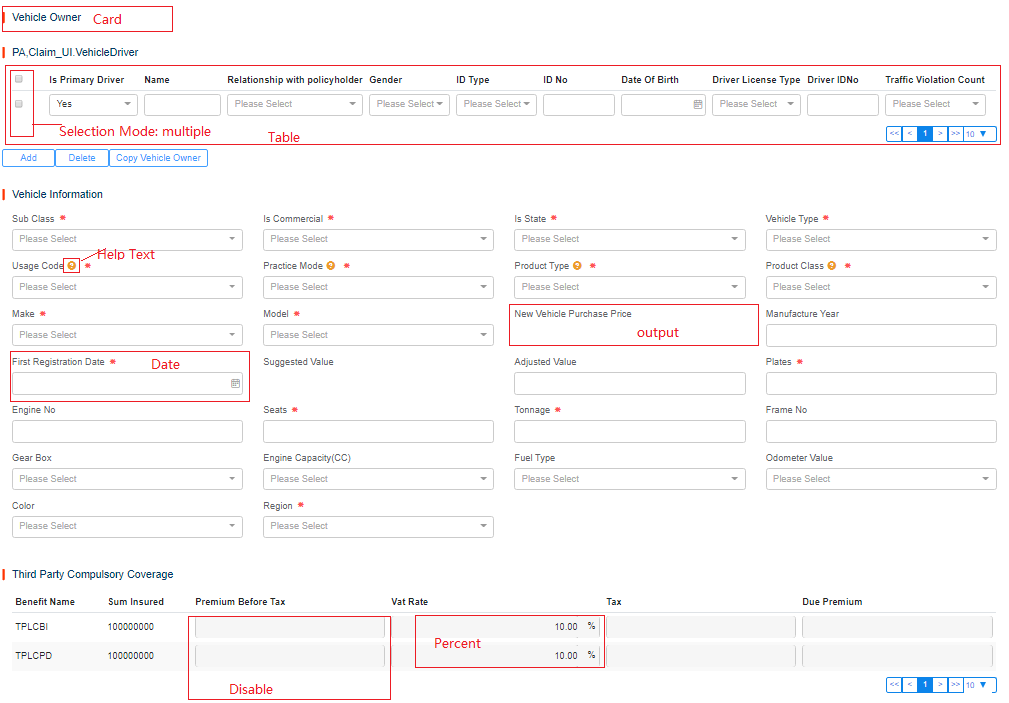Click the Plates input field
The height and width of the screenshot is (703, 1009).
tap(880, 383)
